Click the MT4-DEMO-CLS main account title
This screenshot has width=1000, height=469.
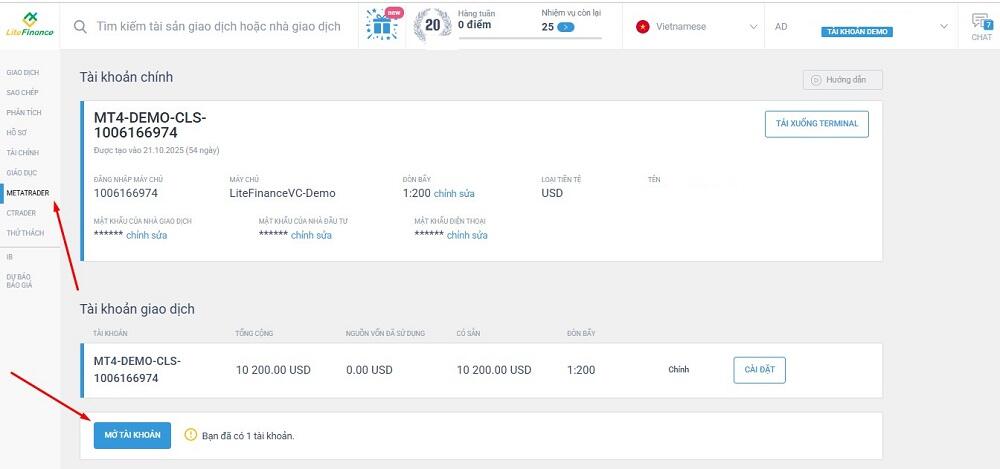(150, 126)
